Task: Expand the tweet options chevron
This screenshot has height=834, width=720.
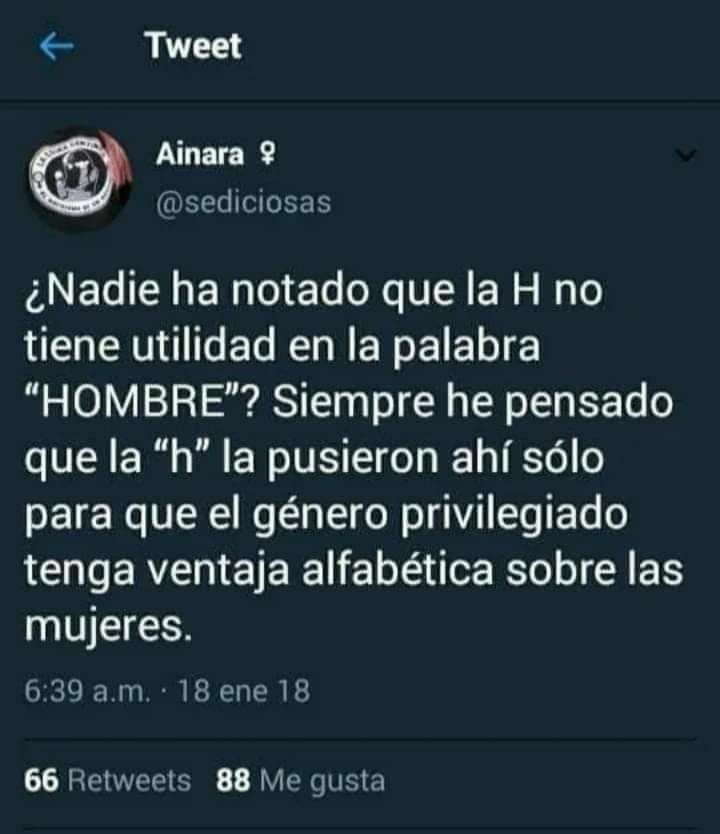Action: (x=684, y=155)
